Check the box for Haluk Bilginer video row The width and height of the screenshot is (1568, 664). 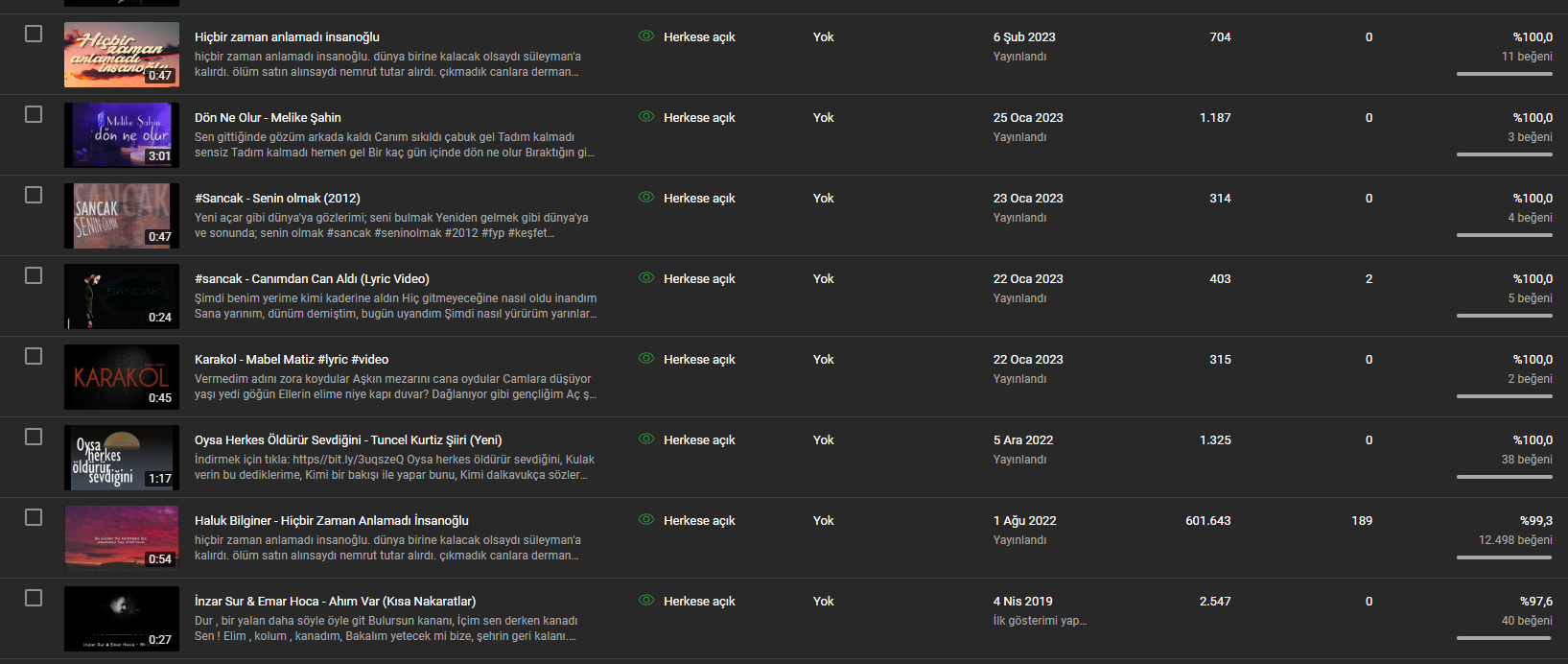click(34, 517)
